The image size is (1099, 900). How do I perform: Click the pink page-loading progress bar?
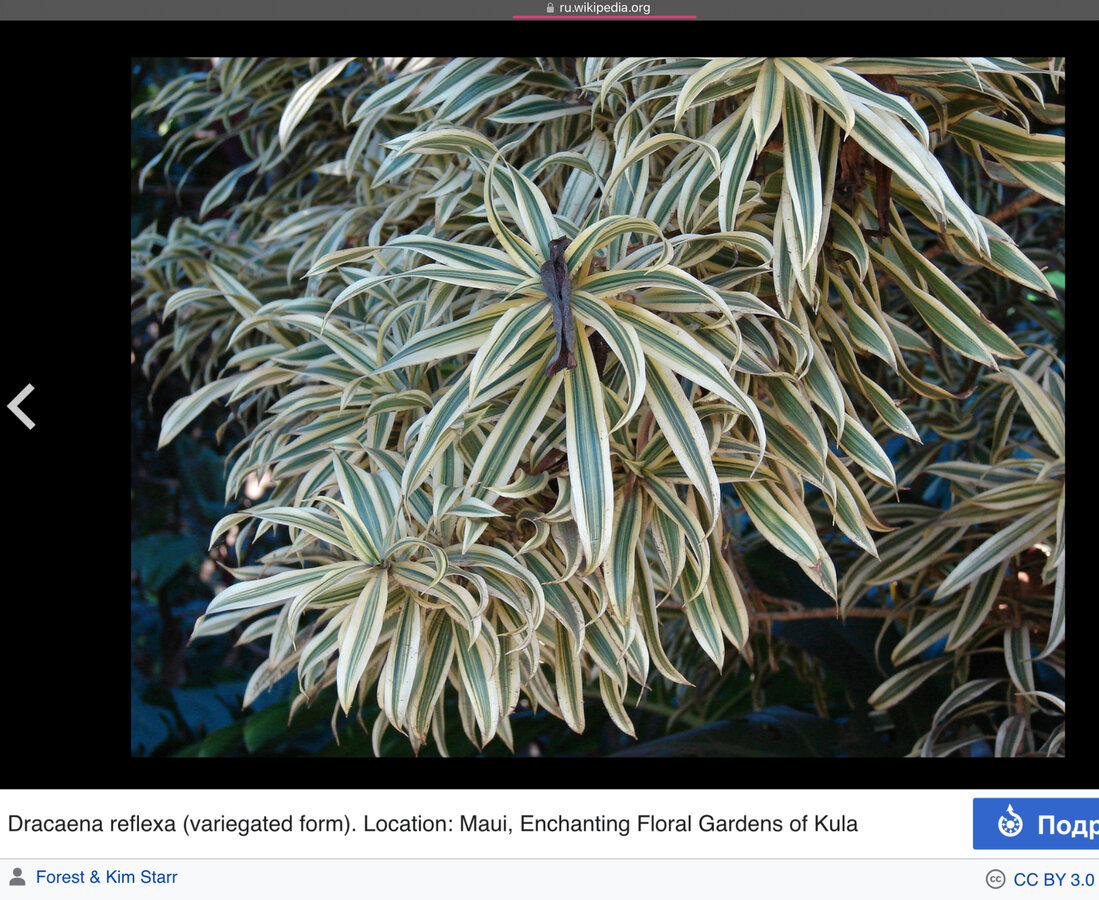(604, 17)
